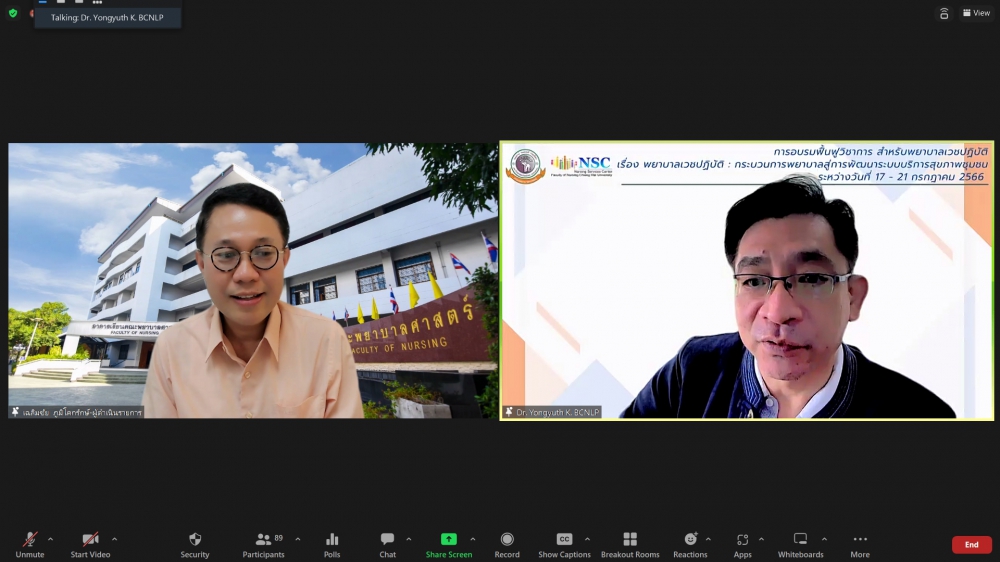Image resolution: width=1000 pixels, height=562 pixels.
Task: Open the Participants list
Action: click(264, 544)
